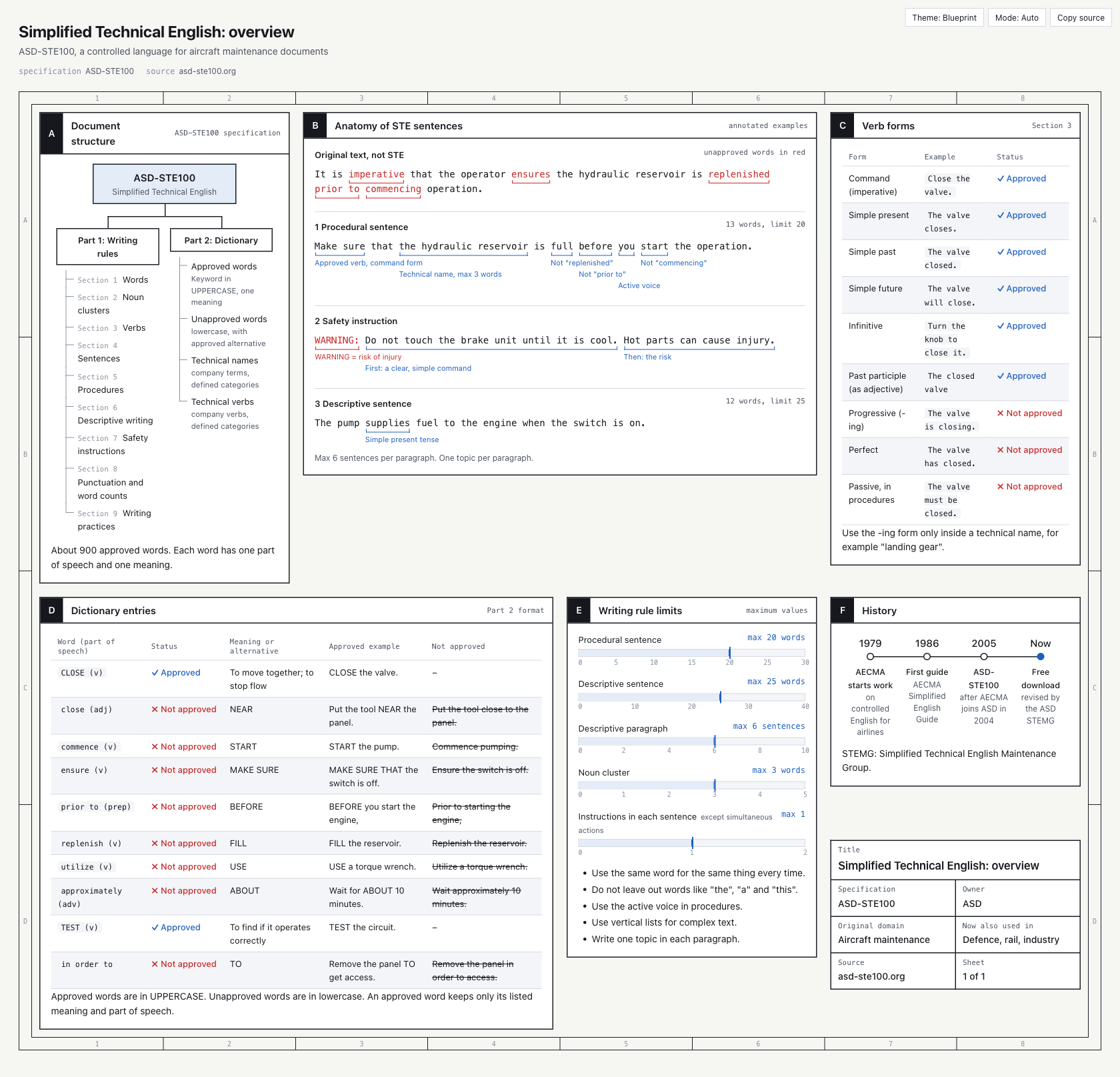The height and width of the screenshot is (1077, 1120).
Task: Toggle the Mode: Auto button
Action: coord(1016,18)
